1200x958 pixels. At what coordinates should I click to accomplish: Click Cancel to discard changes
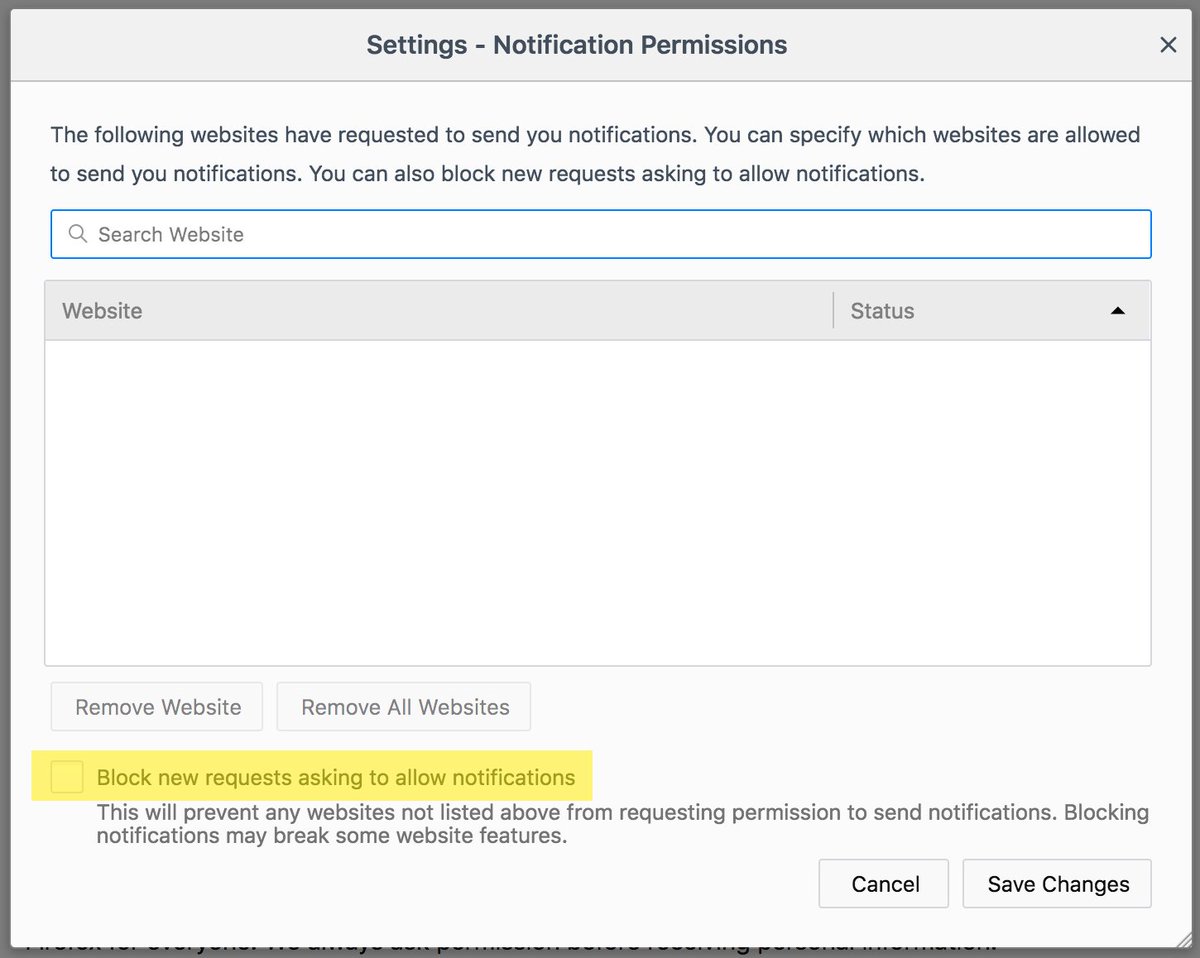884,884
